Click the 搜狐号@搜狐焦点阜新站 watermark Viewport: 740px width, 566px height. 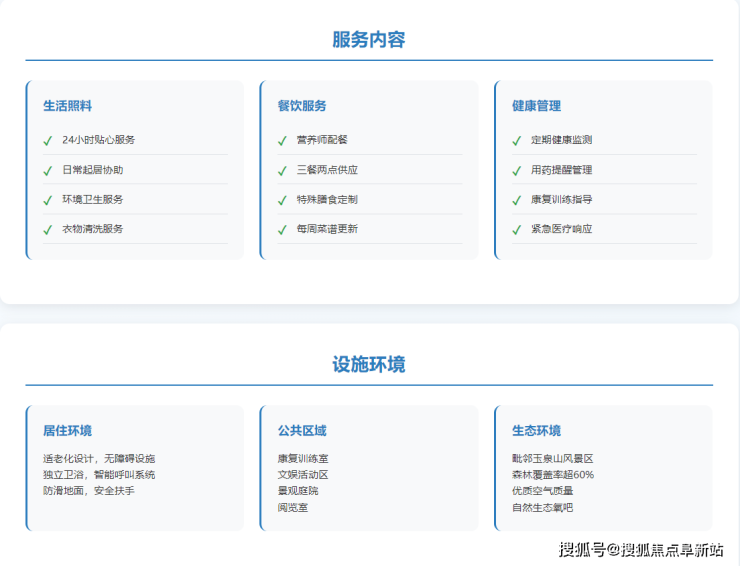click(641, 549)
